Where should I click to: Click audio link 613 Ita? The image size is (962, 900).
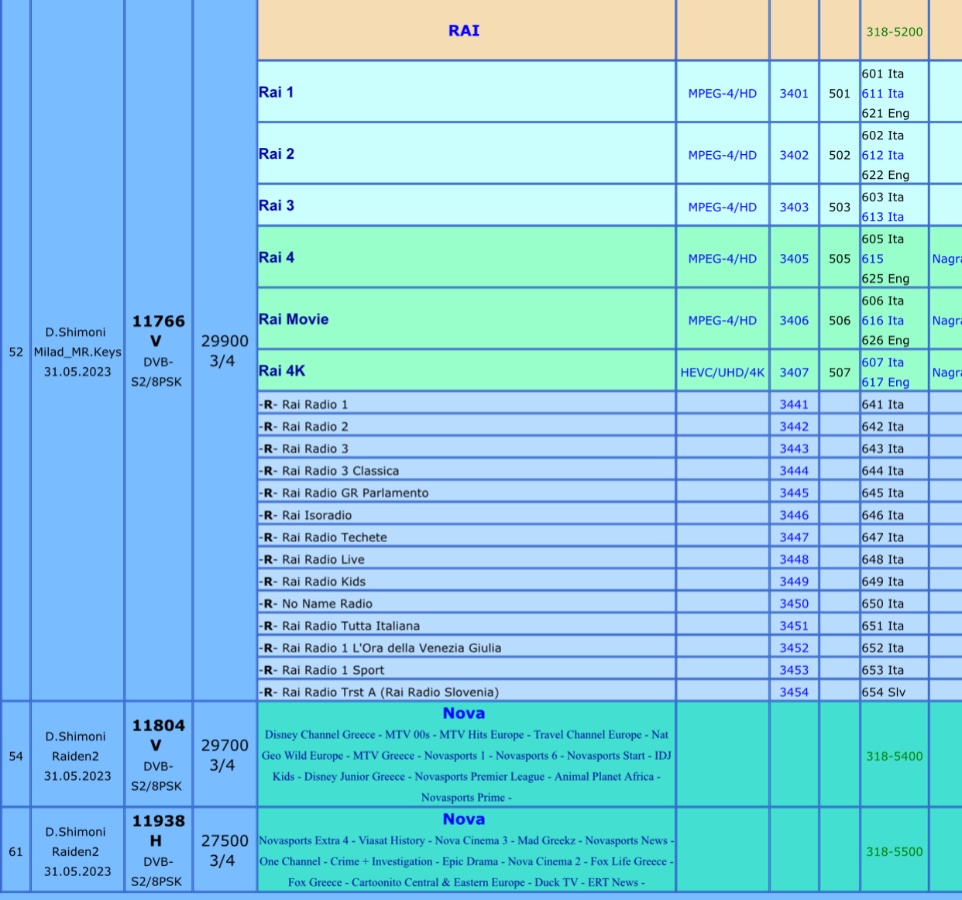[882, 217]
